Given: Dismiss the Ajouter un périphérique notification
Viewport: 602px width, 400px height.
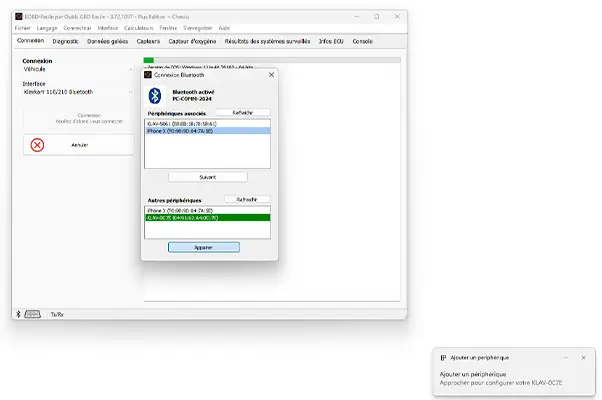Looking at the screenshot, I should click(x=584, y=357).
